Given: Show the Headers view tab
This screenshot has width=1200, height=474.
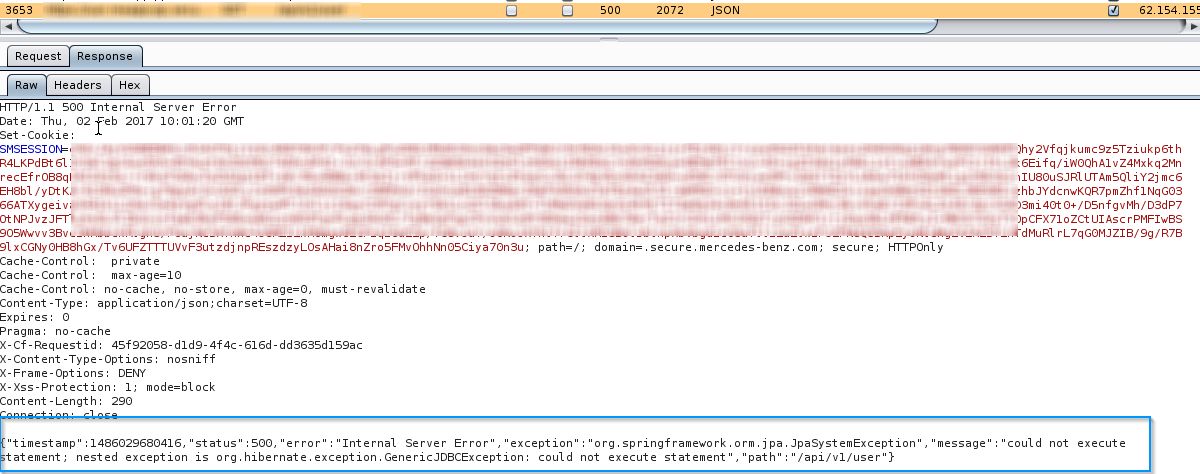Looking at the screenshot, I should tap(78, 86).
